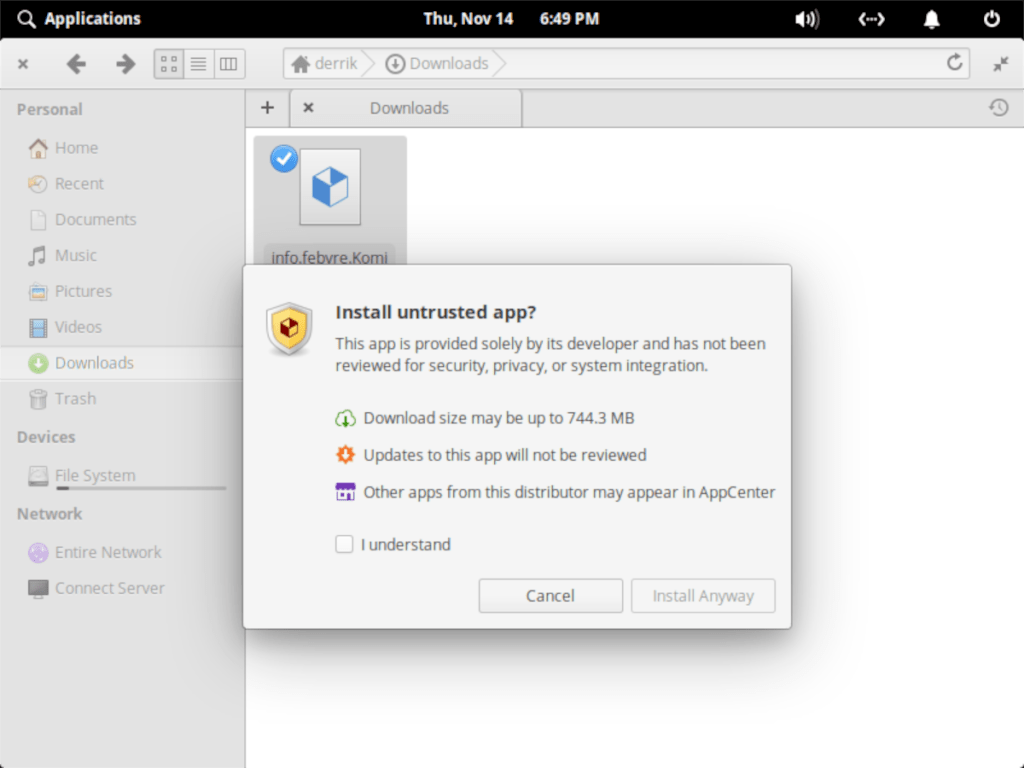This screenshot has width=1024, height=768.
Task: Open the notifications bell indicator
Action: click(931, 18)
